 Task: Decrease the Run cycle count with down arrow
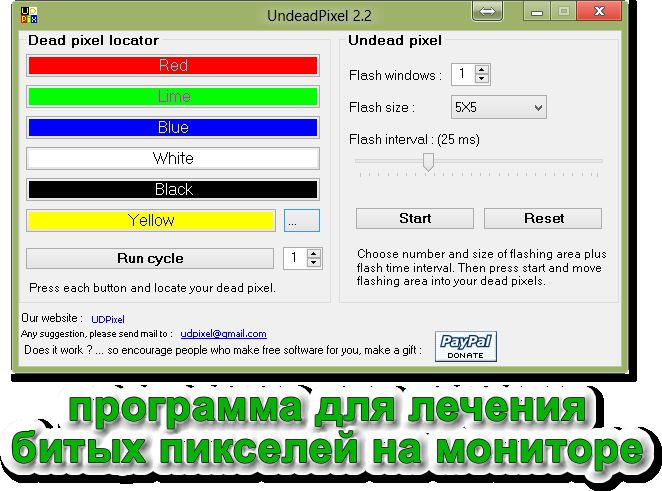coord(314,263)
